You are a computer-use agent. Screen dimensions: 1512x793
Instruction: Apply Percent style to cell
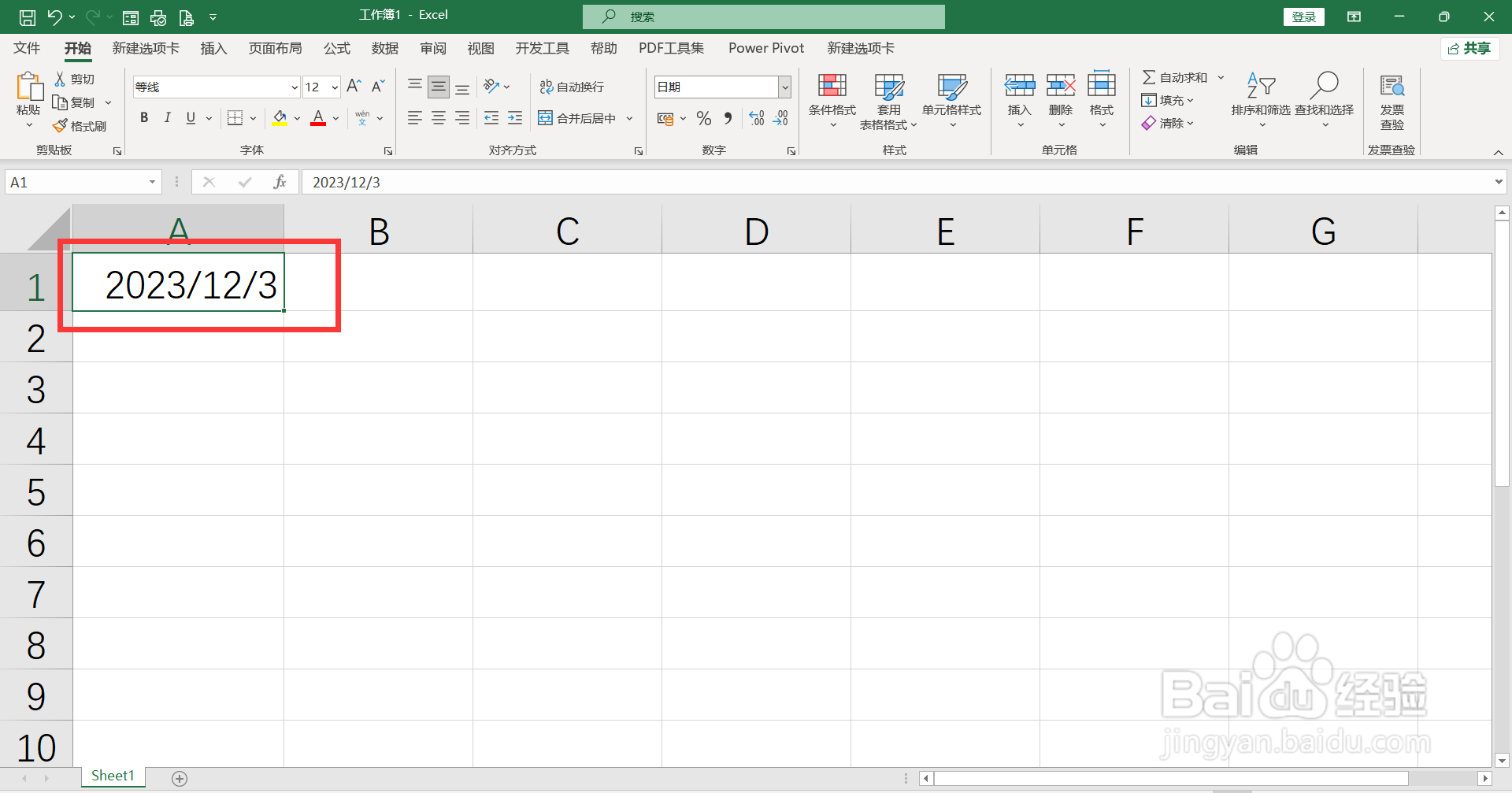[704, 118]
